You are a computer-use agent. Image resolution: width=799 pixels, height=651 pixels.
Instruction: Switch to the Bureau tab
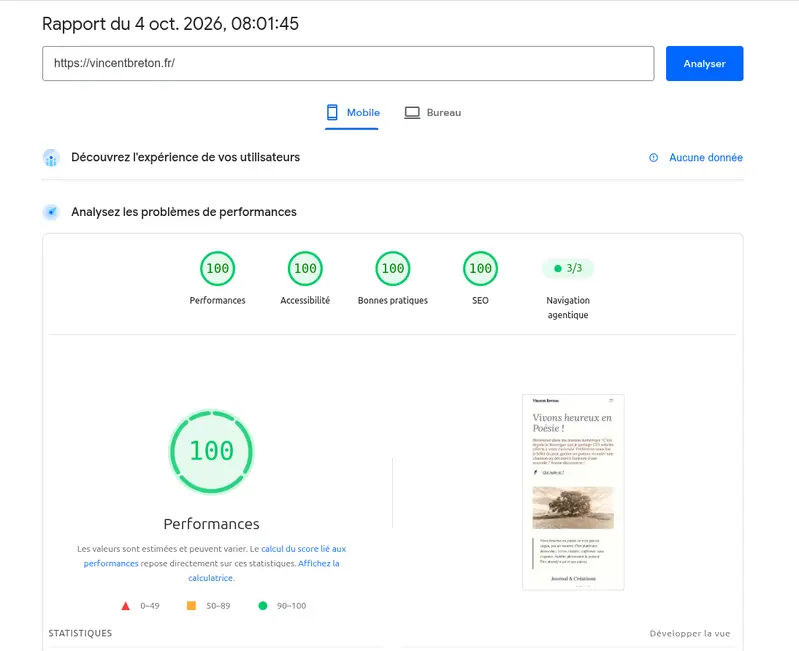[433, 113]
